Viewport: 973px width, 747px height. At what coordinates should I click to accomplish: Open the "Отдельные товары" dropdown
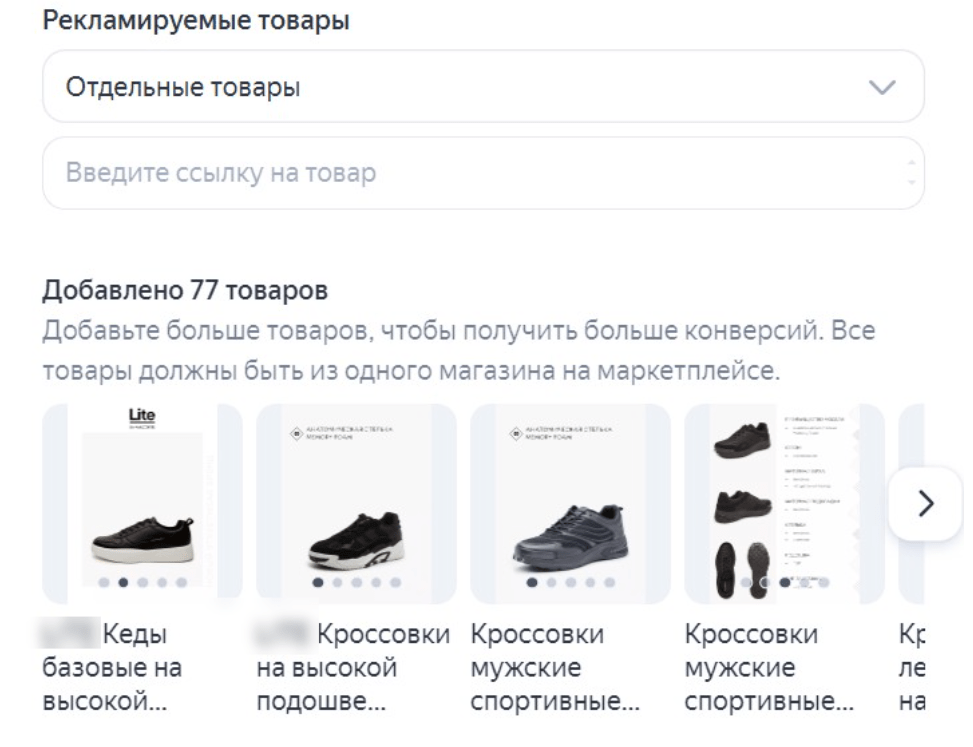(482, 87)
